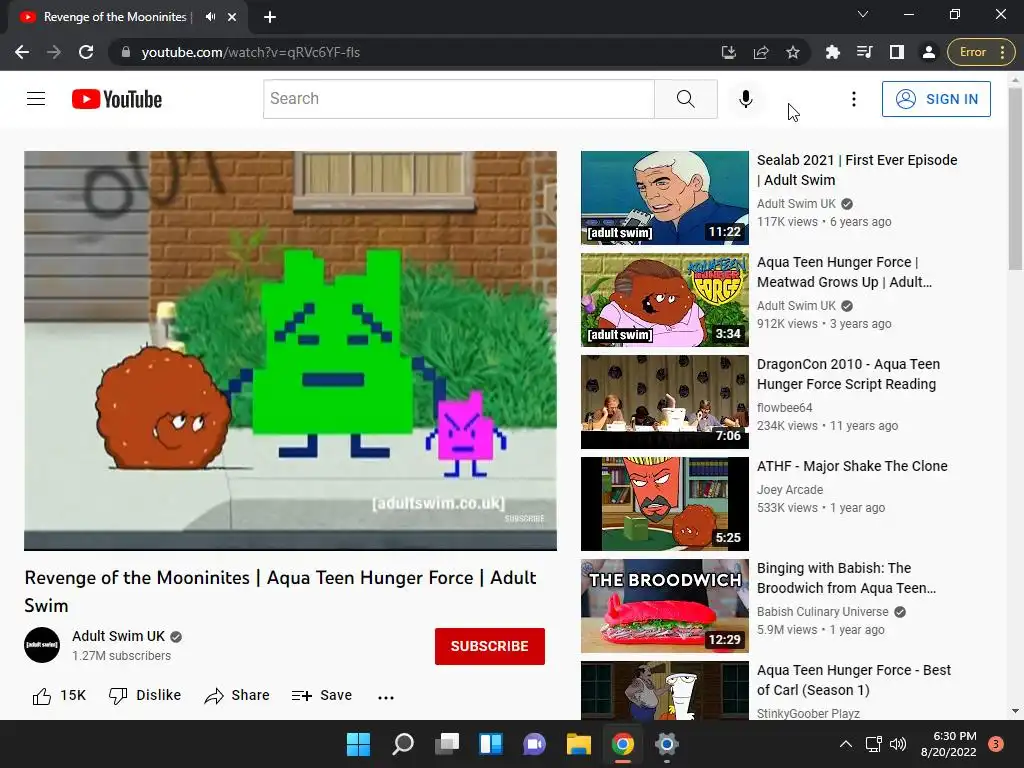
Task: Open Chrome extensions puzzle icon
Action: (x=832, y=52)
